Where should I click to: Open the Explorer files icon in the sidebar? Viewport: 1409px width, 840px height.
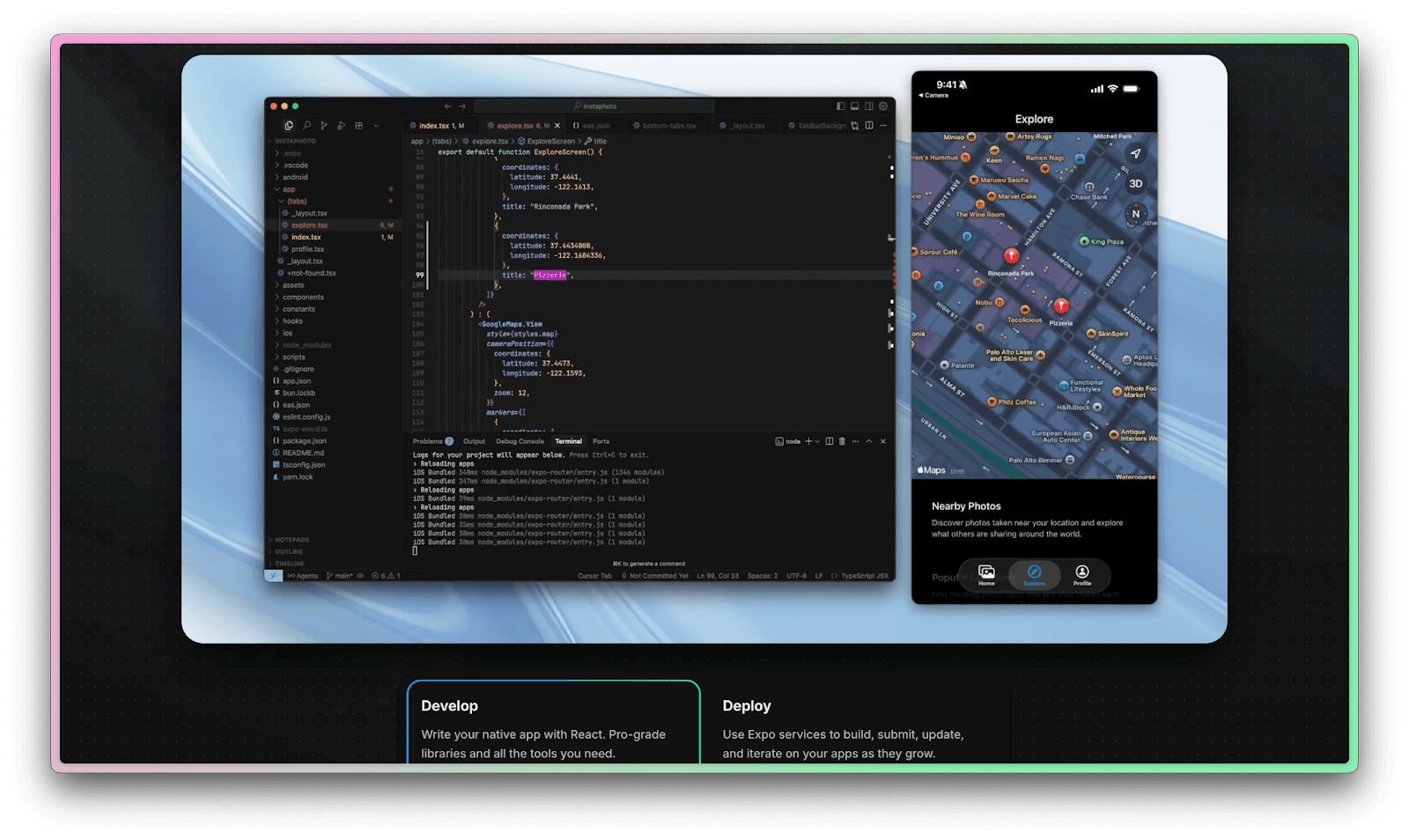click(288, 126)
